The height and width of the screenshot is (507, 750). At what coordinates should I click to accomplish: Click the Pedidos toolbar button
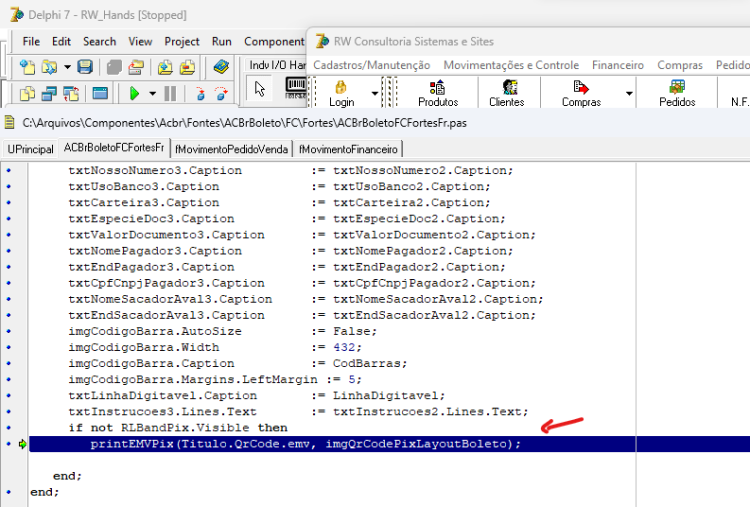pyautogui.click(x=677, y=93)
